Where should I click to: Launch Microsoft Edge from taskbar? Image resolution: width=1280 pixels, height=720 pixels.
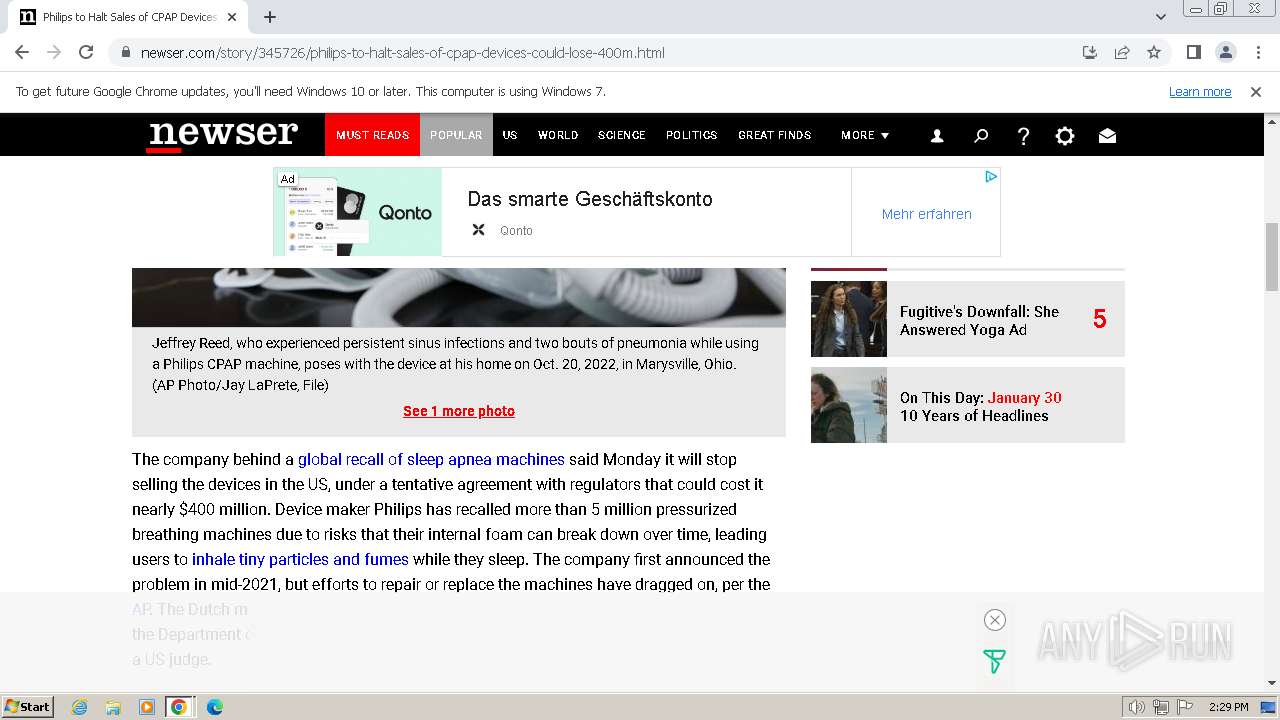[x=214, y=707]
